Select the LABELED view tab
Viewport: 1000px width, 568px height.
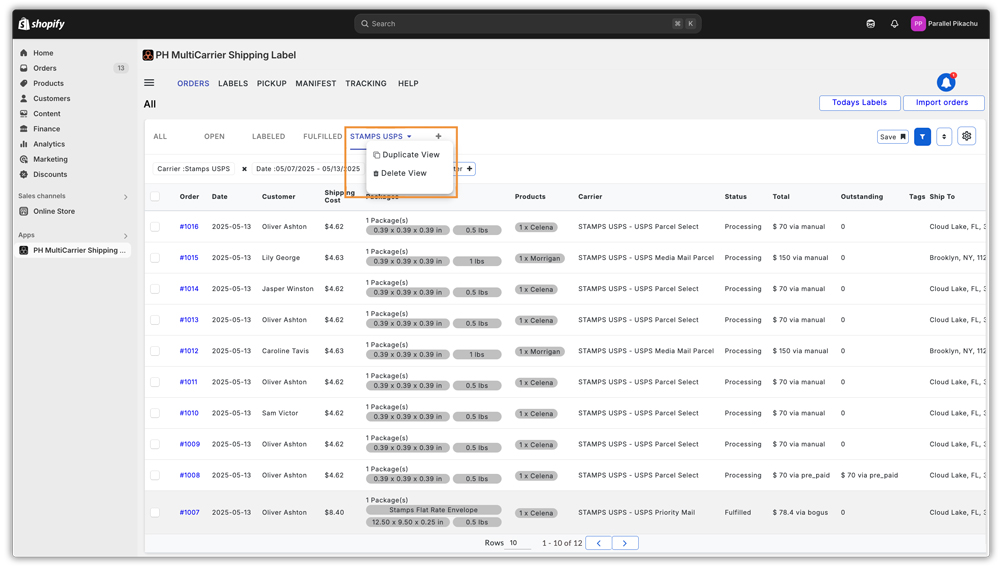point(268,136)
